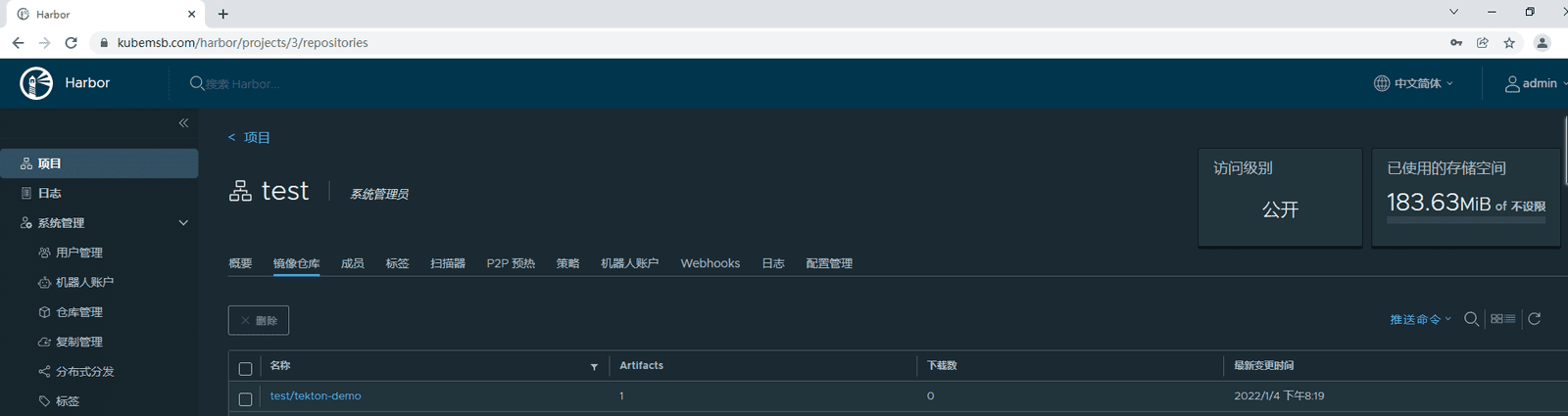Viewport: 1568px width, 416px height.
Task: Switch to card view icon
Action: (1496, 319)
